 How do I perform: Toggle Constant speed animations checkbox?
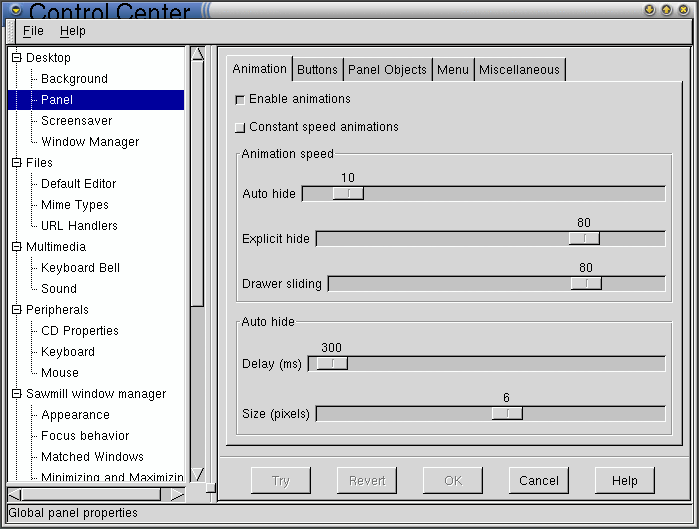pyautogui.click(x=239, y=128)
